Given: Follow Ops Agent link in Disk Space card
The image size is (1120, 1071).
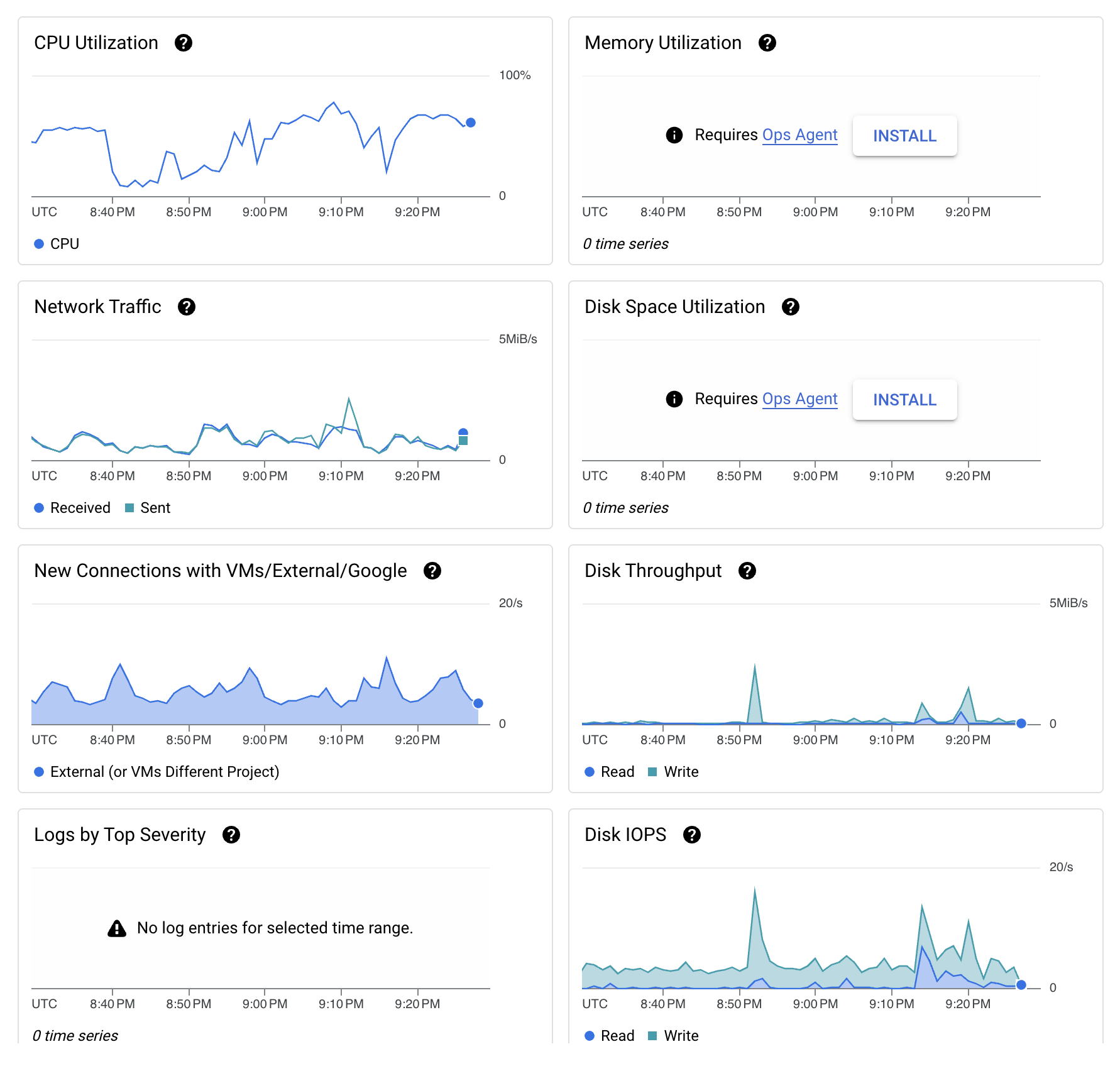Looking at the screenshot, I should tap(799, 399).
